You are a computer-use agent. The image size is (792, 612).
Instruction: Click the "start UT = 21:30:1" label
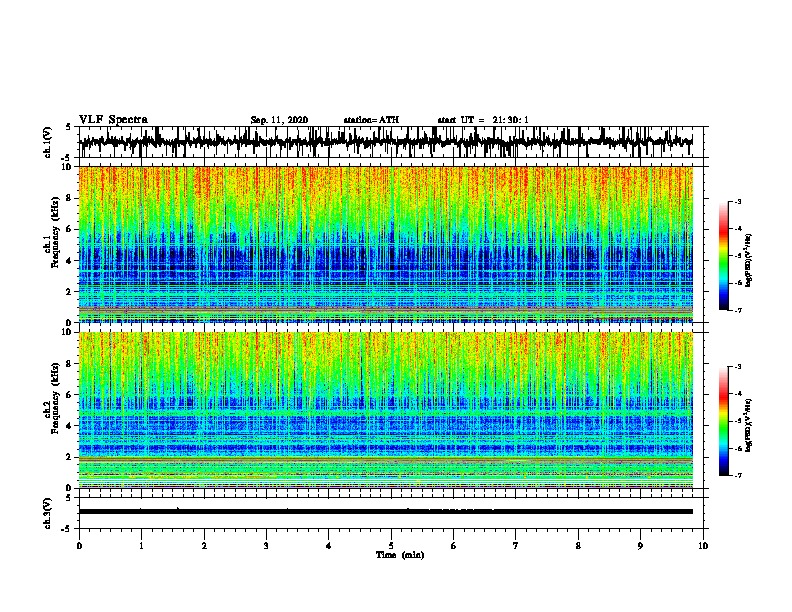tap(483, 120)
